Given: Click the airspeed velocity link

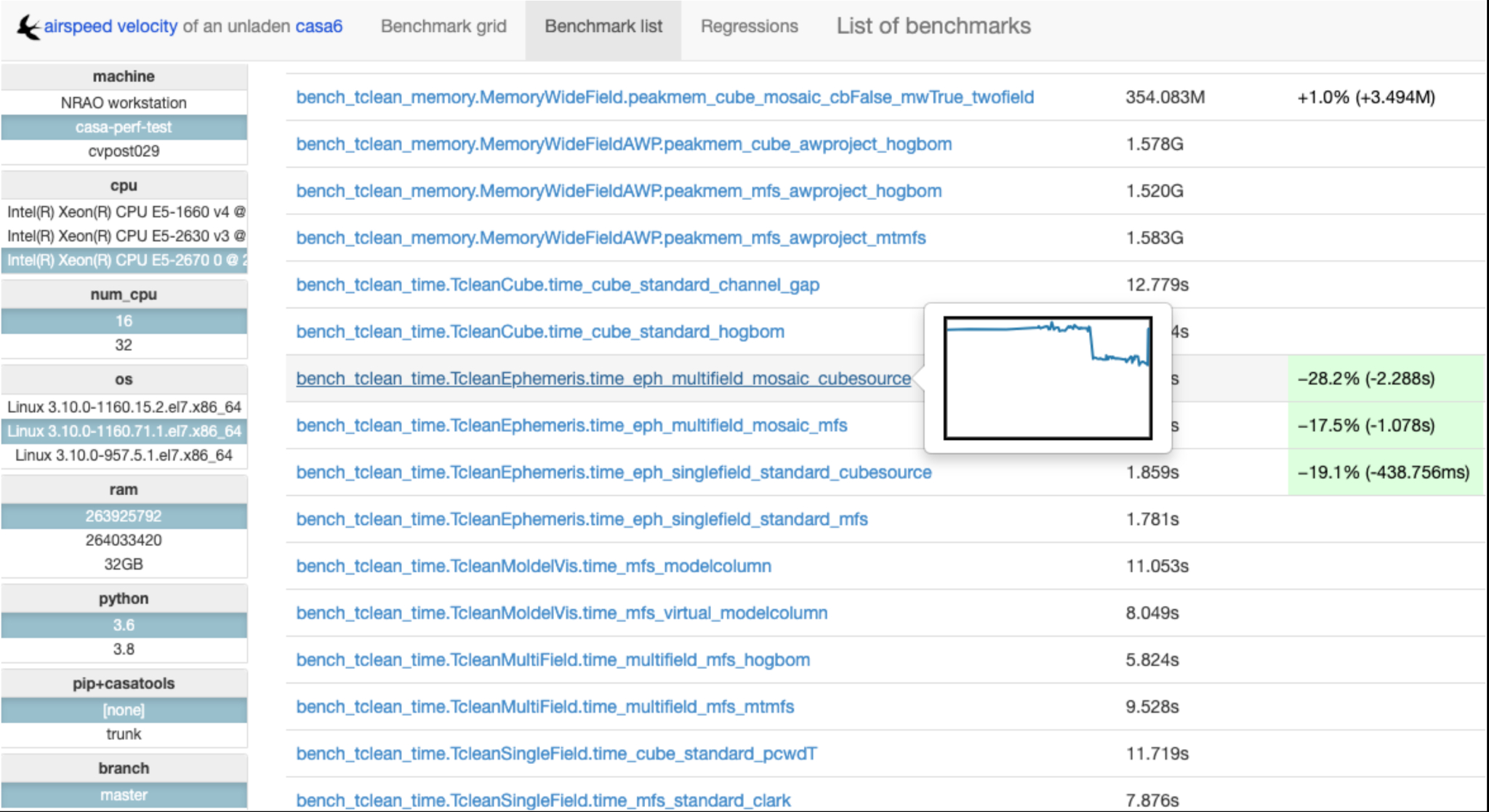Looking at the screenshot, I should coord(111,27).
